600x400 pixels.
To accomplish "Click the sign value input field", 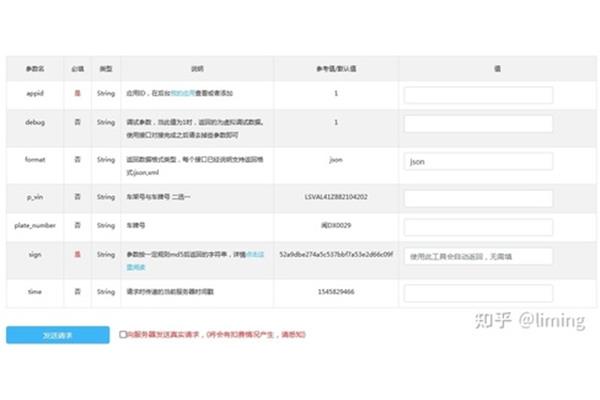I will coord(478,256).
